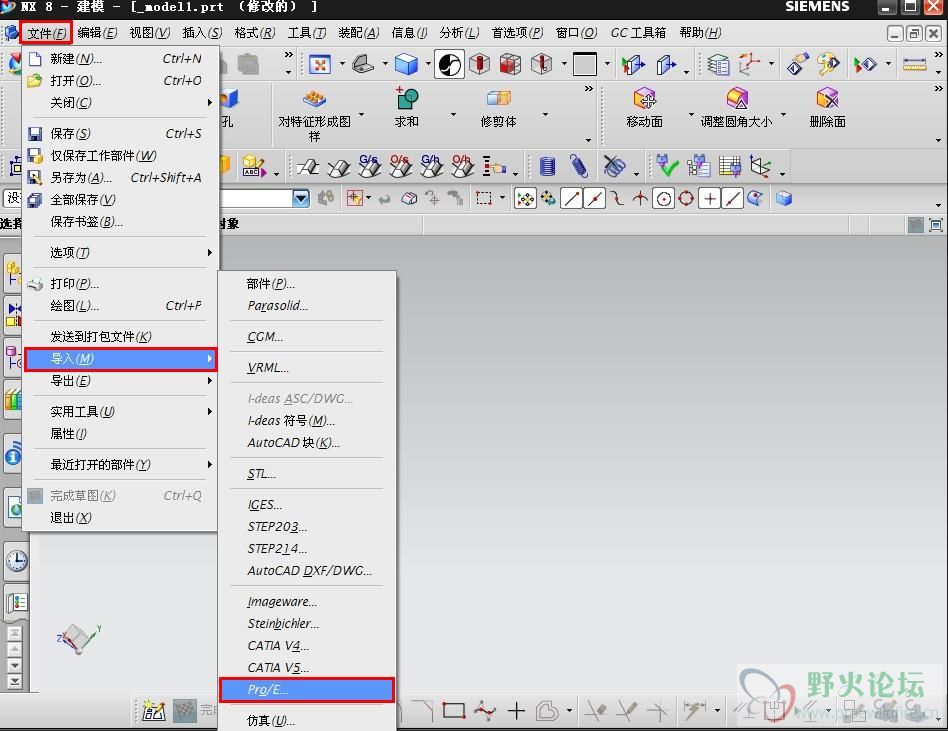Open the Roles palette sidebar tab
This screenshot has height=731, width=948.
[x=16, y=602]
